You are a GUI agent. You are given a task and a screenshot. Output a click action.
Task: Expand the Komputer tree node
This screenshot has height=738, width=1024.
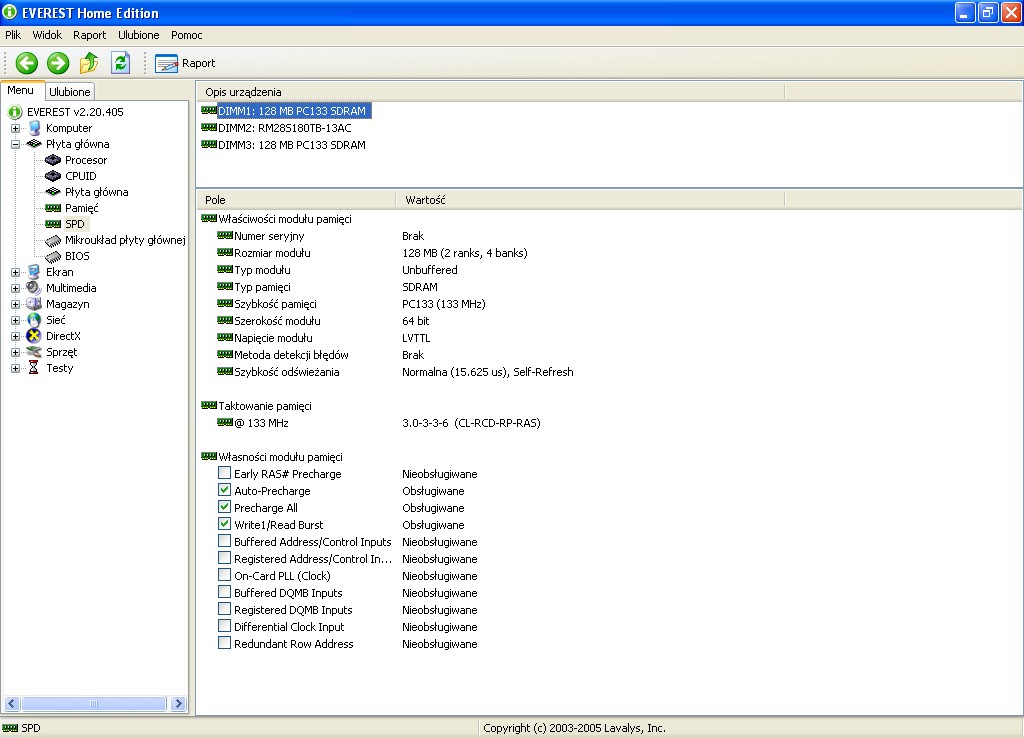tap(15, 129)
